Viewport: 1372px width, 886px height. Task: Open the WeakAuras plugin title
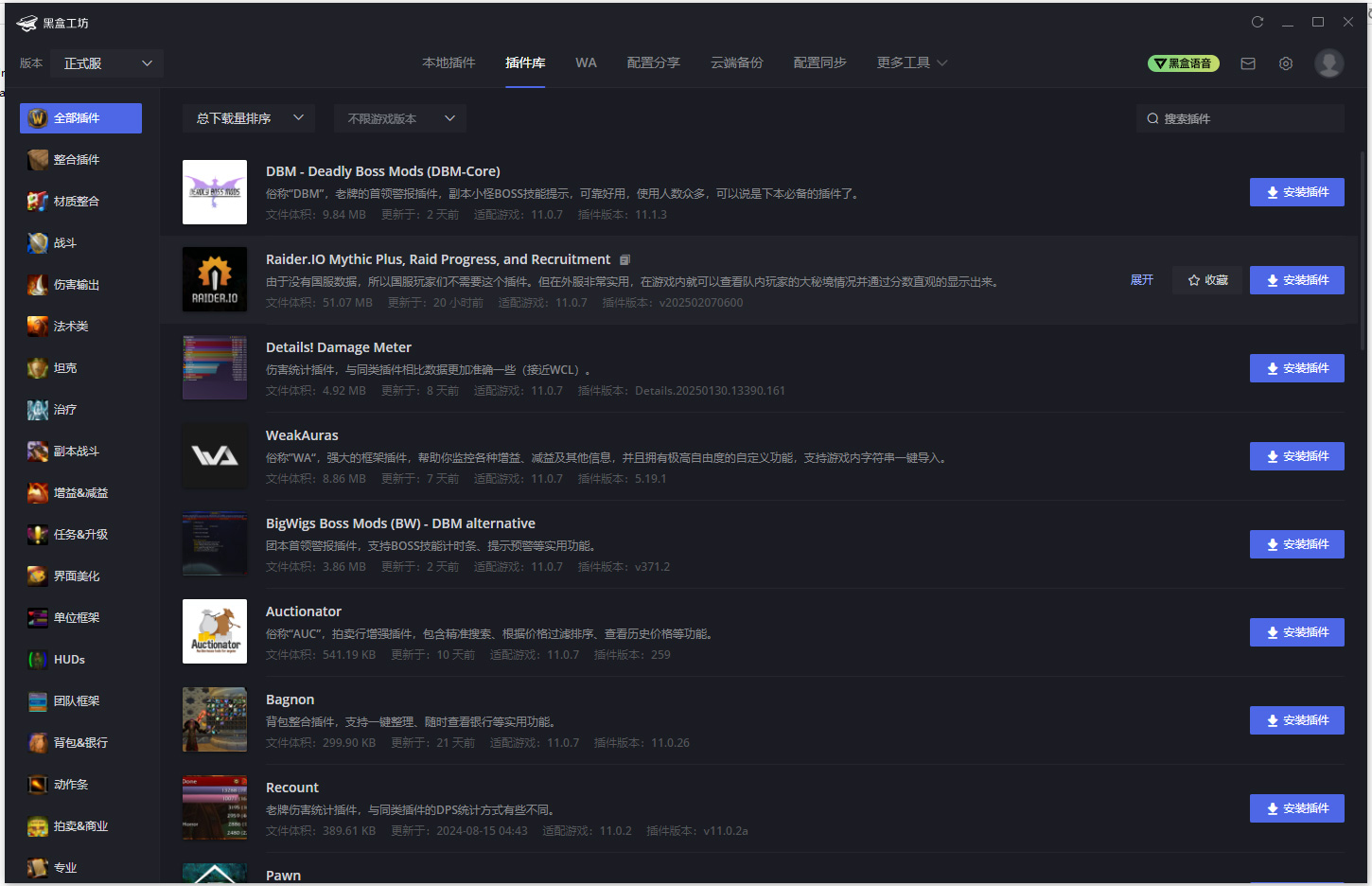[302, 435]
